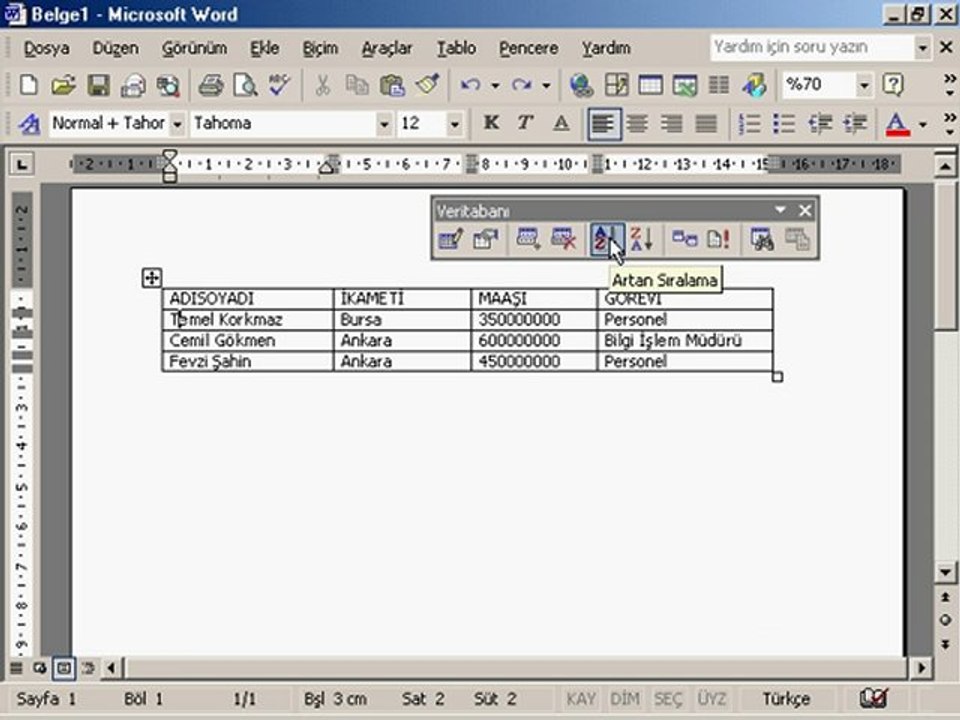This screenshot has height=720, width=960.
Task: Toggle the underlined A button
Action: tap(560, 124)
